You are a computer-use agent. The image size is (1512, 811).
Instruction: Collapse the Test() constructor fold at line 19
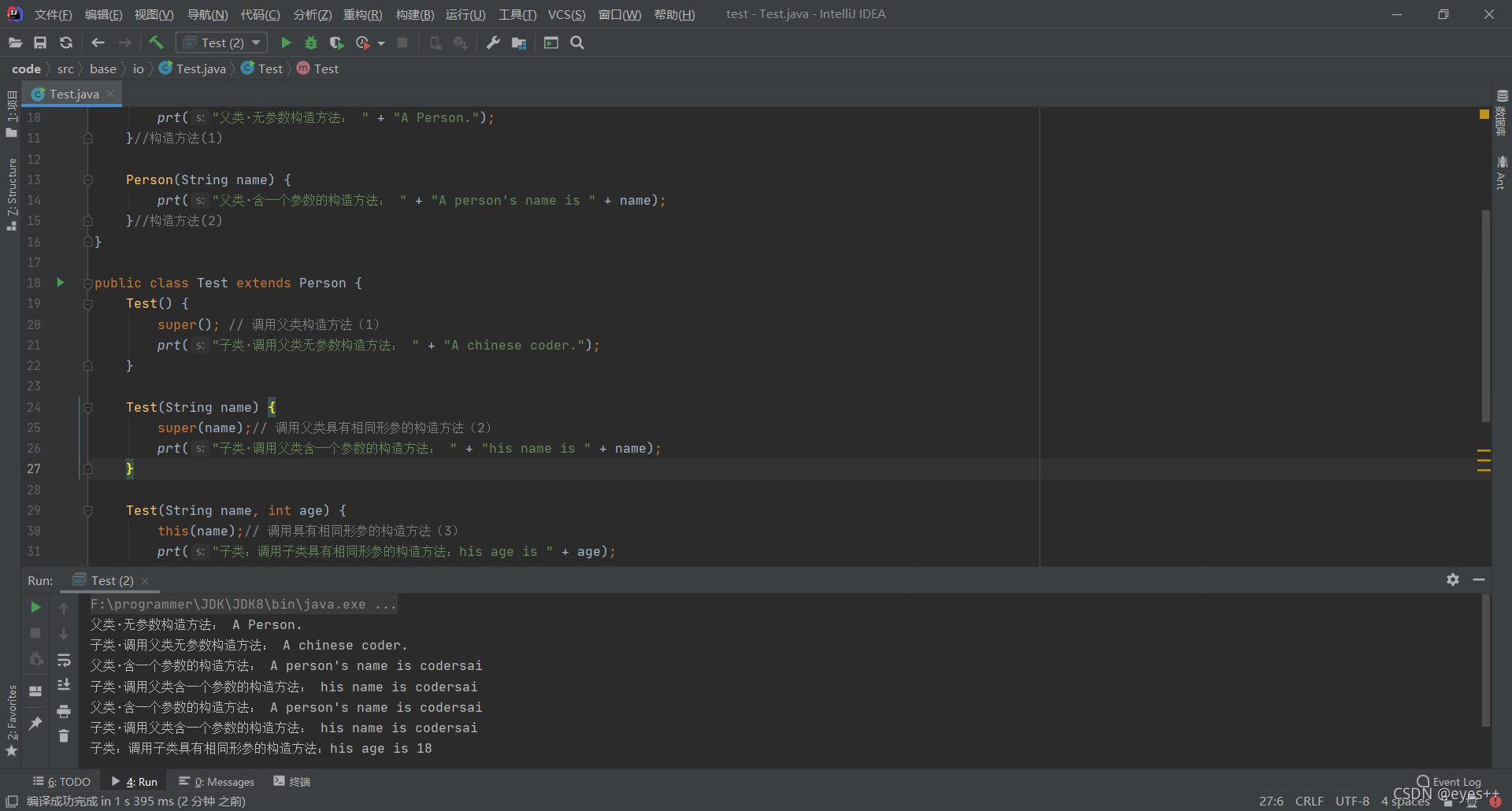click(x=88, y=304)
